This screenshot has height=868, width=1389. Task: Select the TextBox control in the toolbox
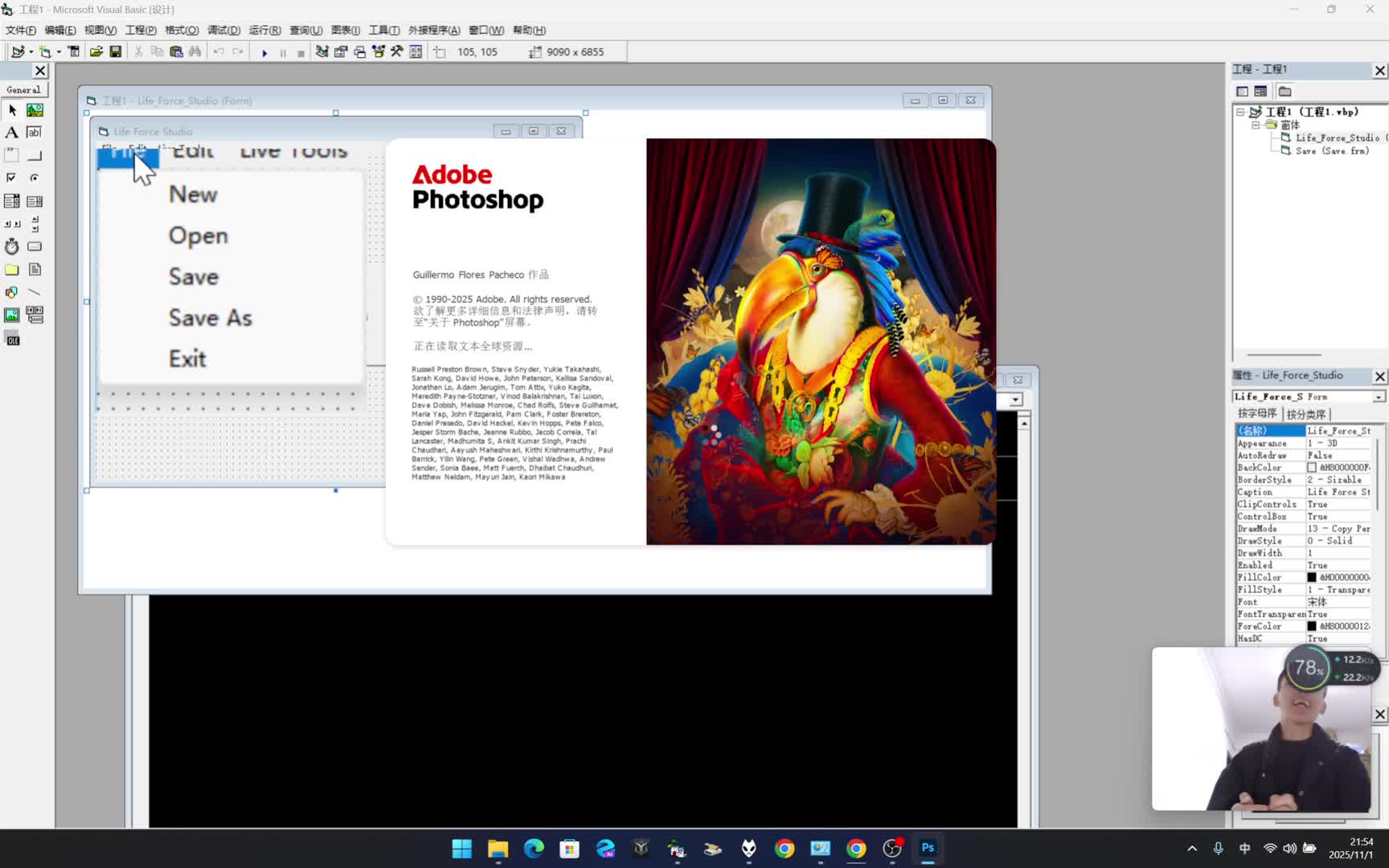click(x=35, y=133)
